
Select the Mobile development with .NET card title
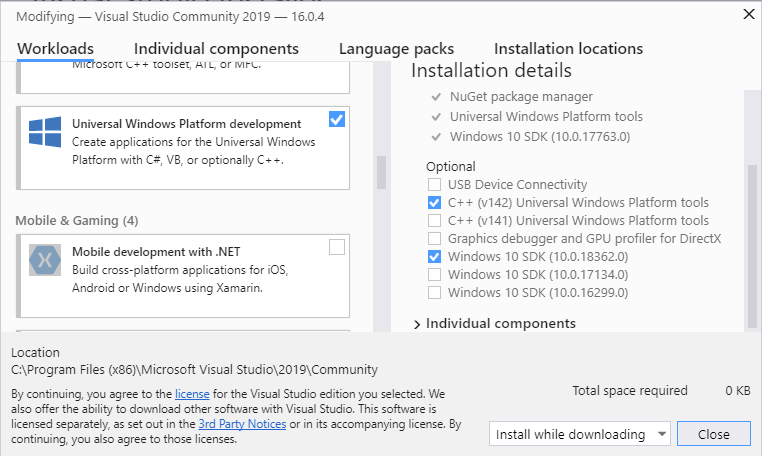[156, 252]
